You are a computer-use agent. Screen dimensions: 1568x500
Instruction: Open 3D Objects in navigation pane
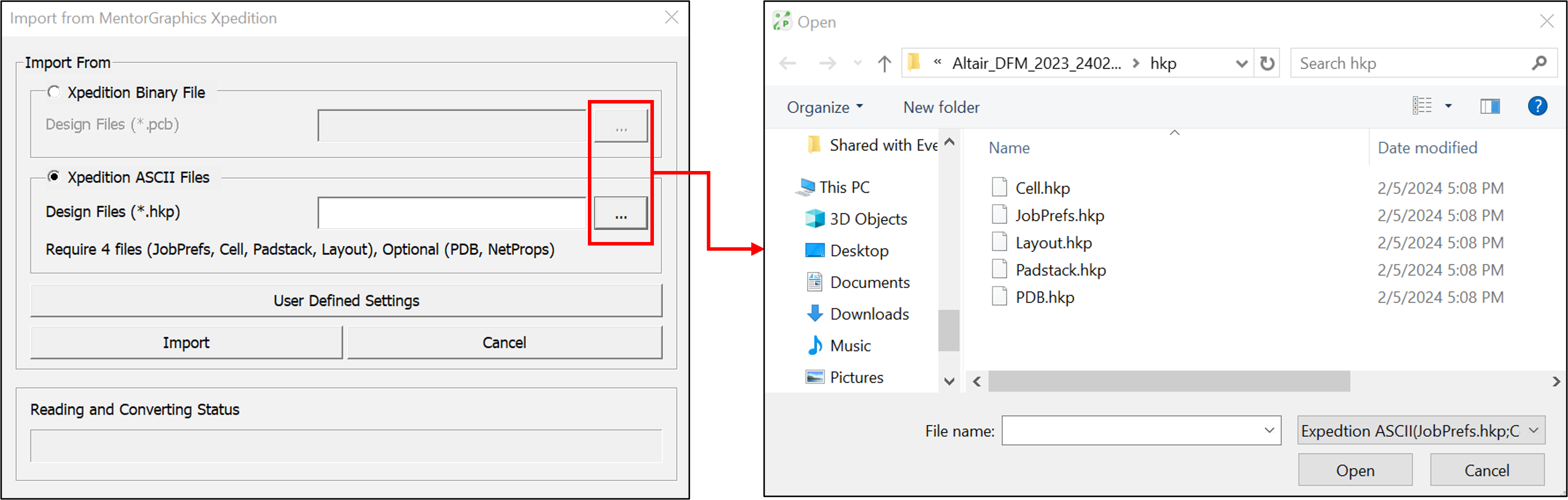coord(856,218)
